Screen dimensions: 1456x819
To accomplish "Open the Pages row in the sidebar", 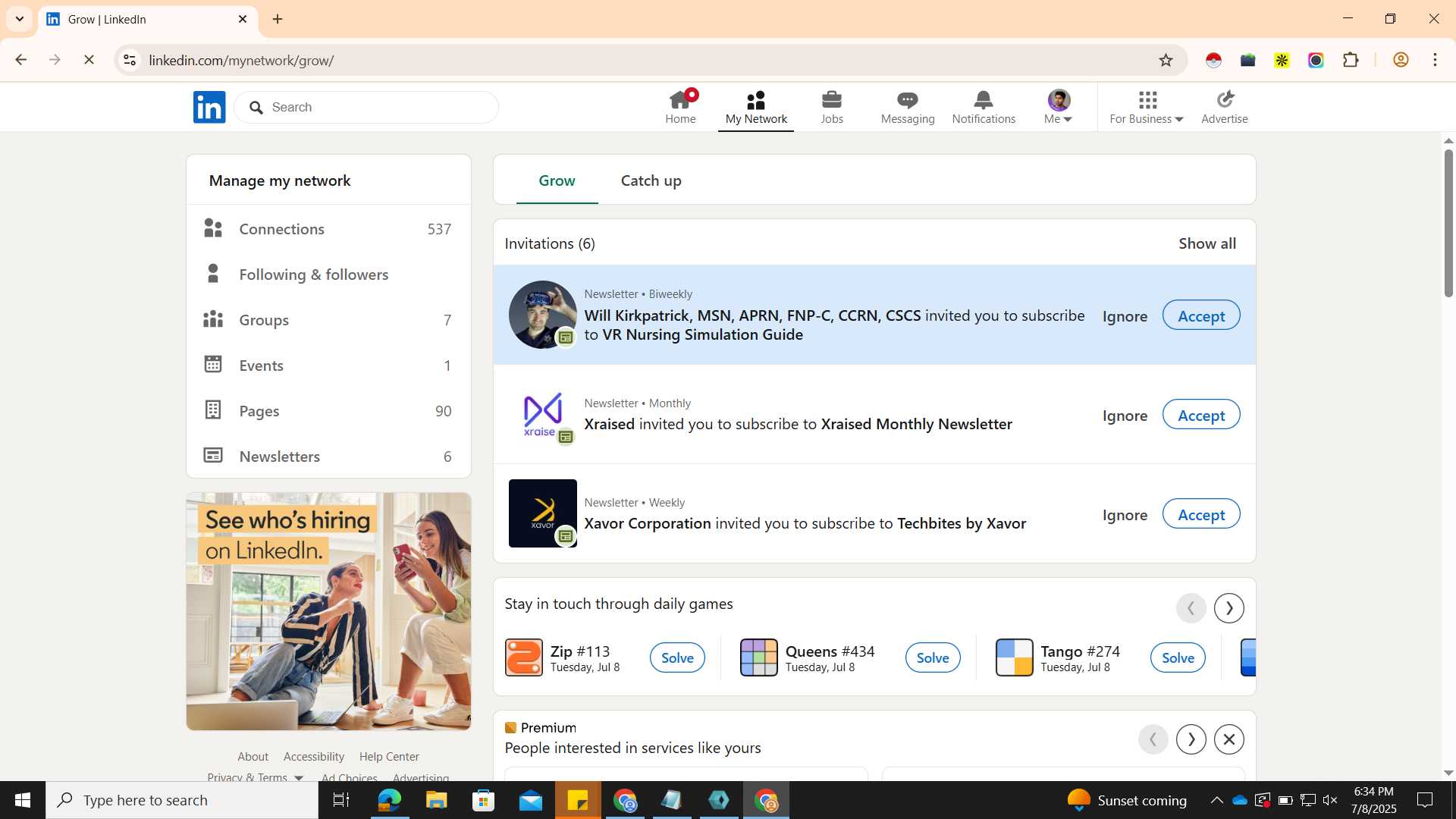I will pos(328,411).
